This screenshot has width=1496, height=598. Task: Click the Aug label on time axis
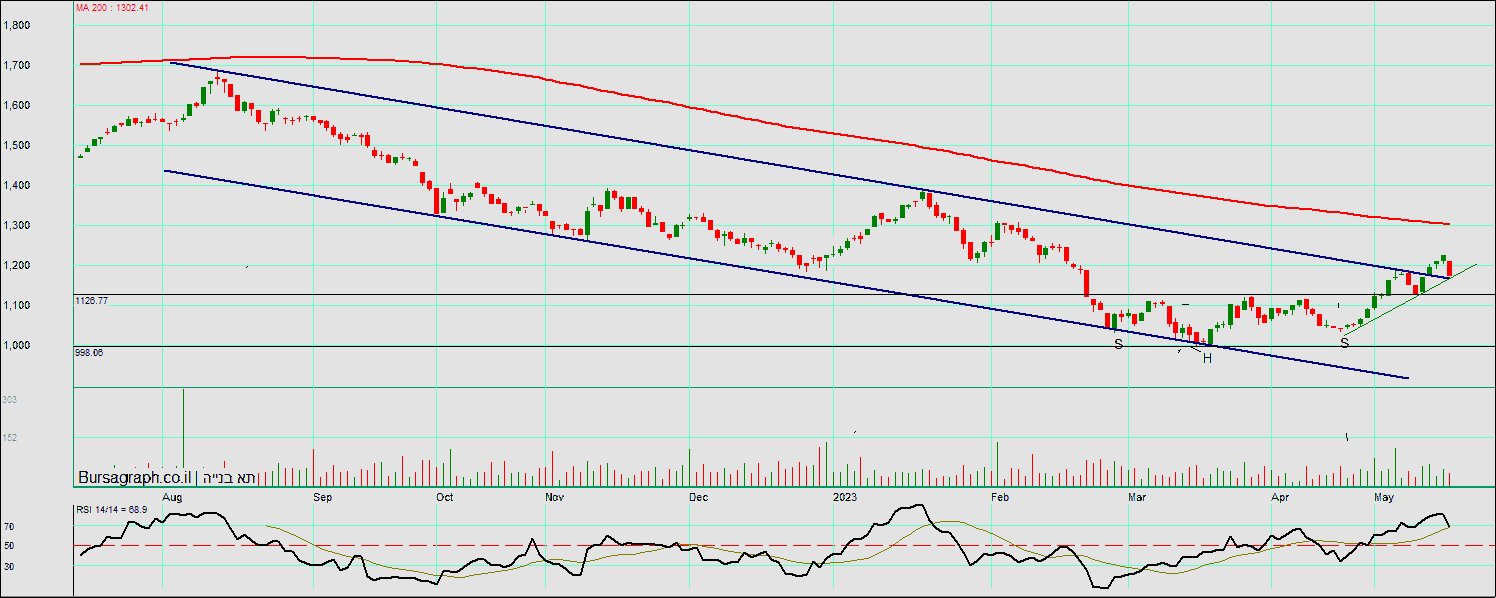172,497
